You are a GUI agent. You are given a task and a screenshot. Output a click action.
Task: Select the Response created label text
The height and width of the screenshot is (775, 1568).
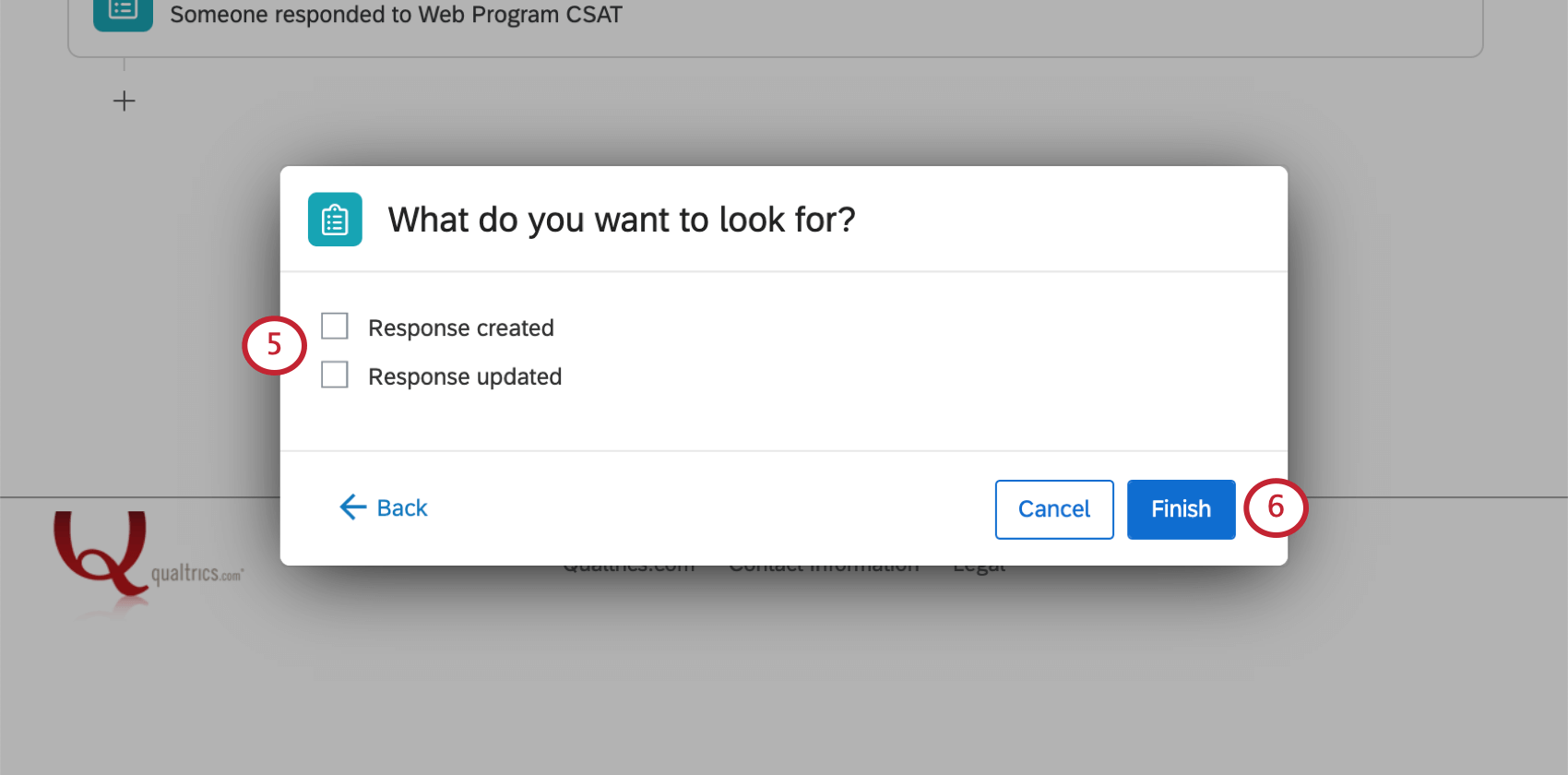tap(461, 328)
